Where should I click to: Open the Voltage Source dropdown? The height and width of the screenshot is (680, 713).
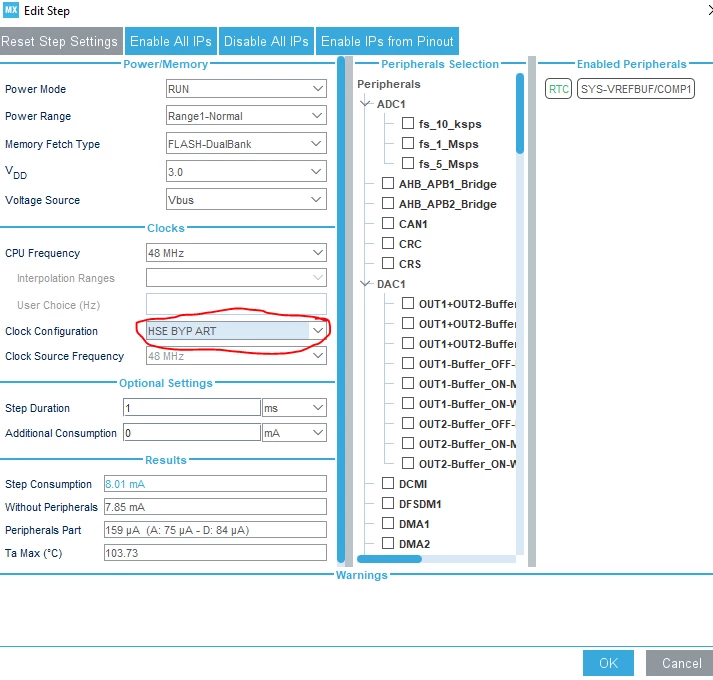tap(246, 200)
